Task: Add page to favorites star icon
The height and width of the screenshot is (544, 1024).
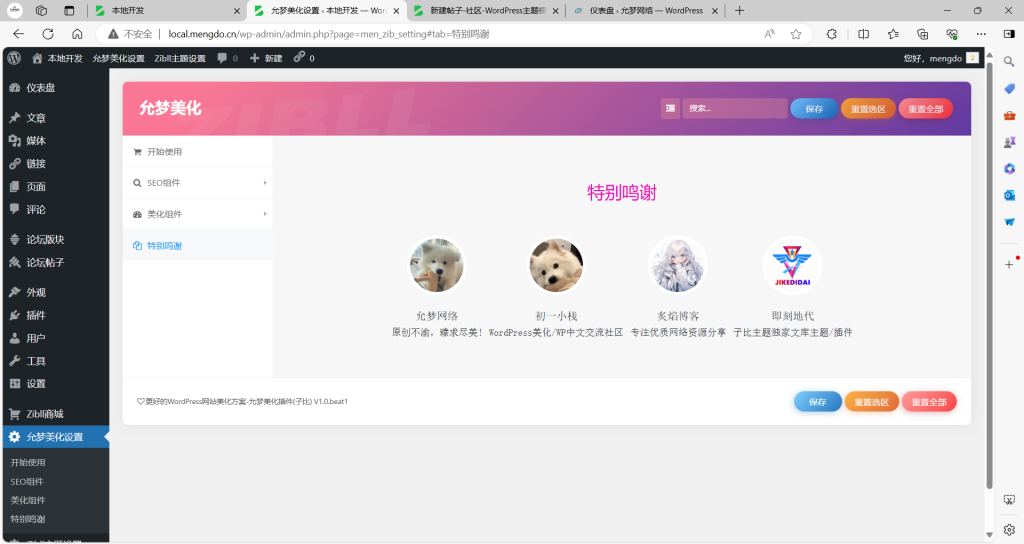Action: 796,33
